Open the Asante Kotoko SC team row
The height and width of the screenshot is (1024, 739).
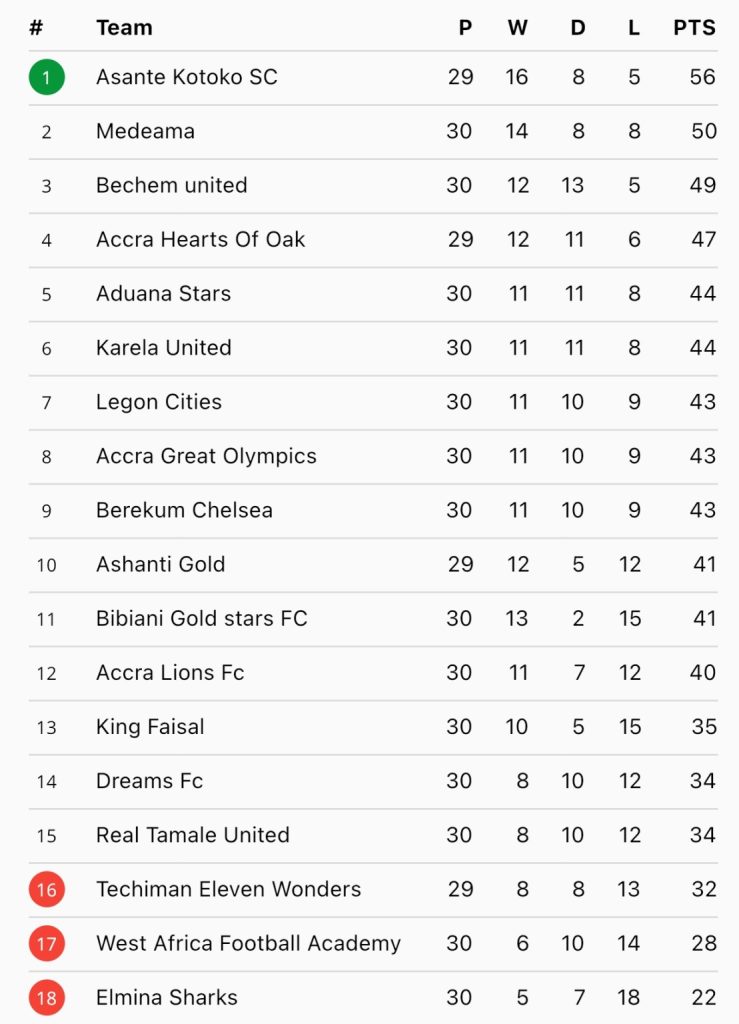click(x=373, y=78)
